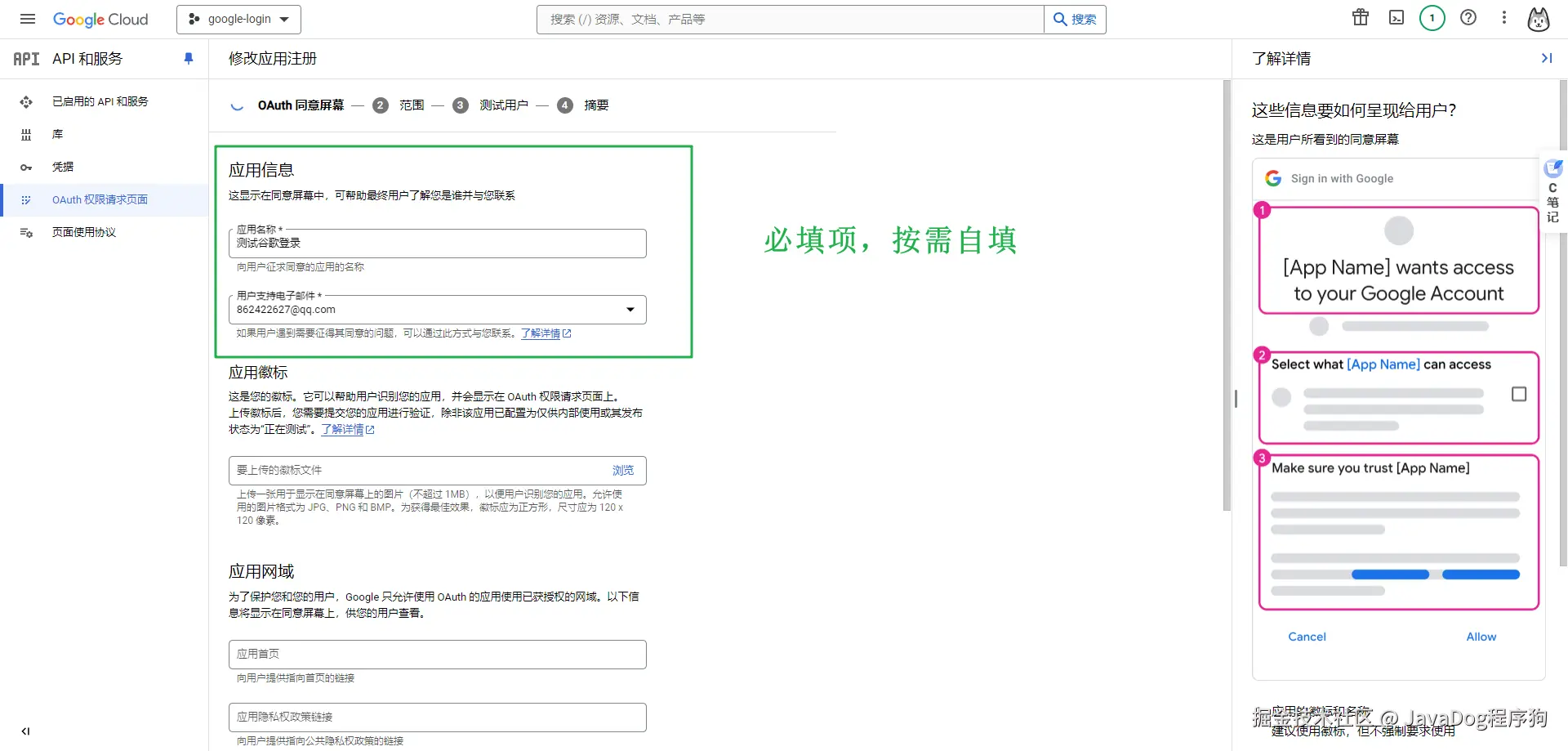Click the OAuth consent dots icon
1568x751 pixels.
click(26, 199)
